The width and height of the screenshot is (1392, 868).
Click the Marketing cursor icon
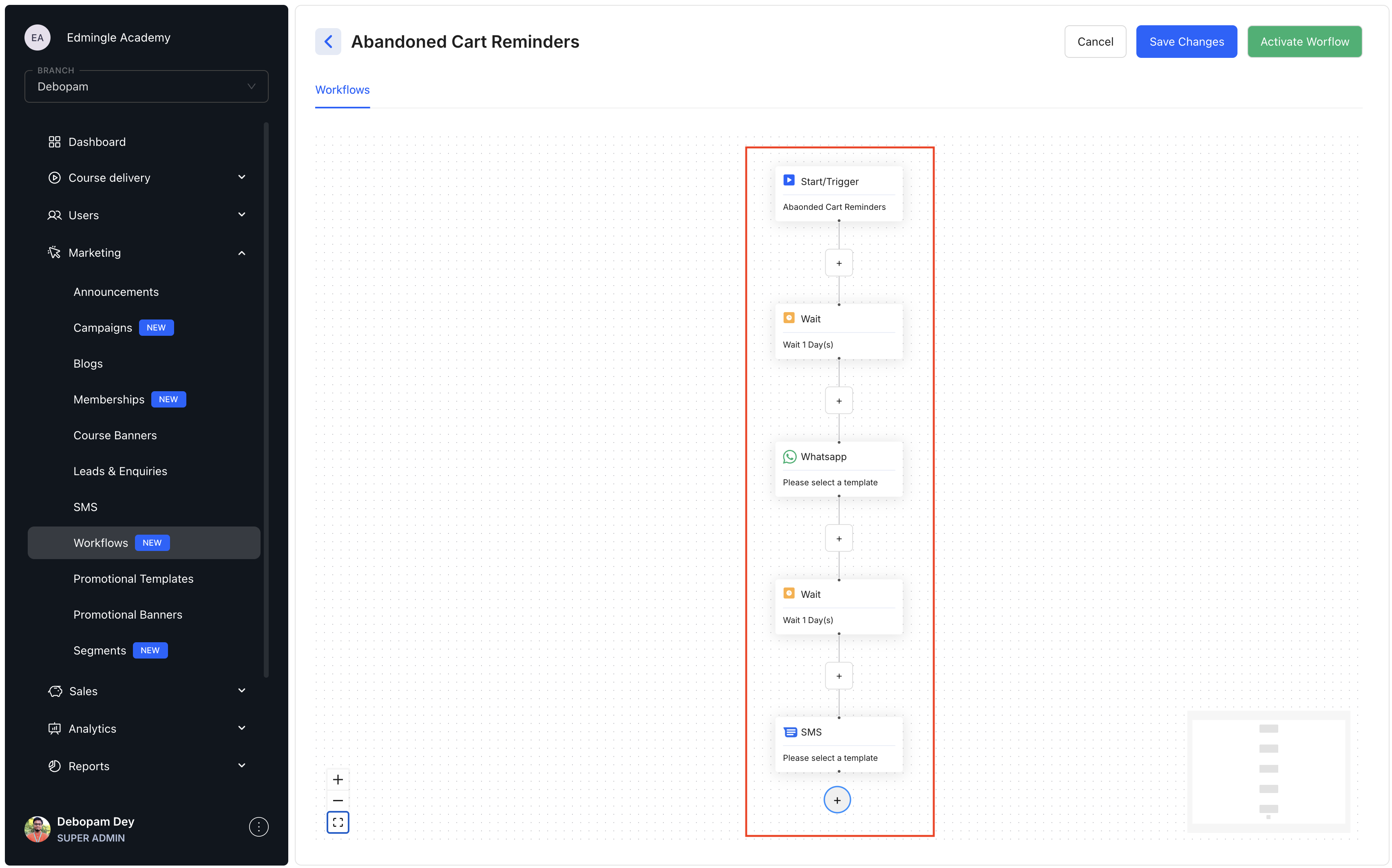(x=55, y=253)
